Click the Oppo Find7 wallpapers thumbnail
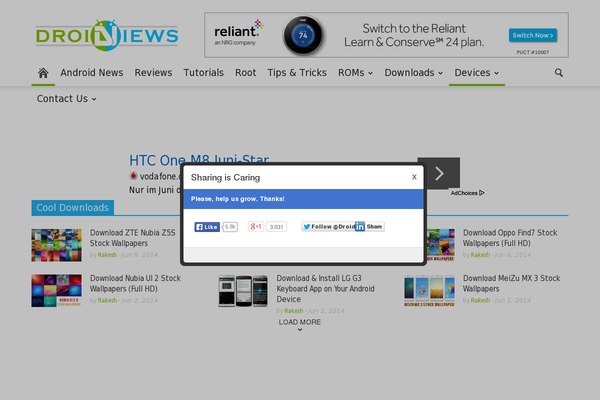Screen dimensions: 600x400 440,245
